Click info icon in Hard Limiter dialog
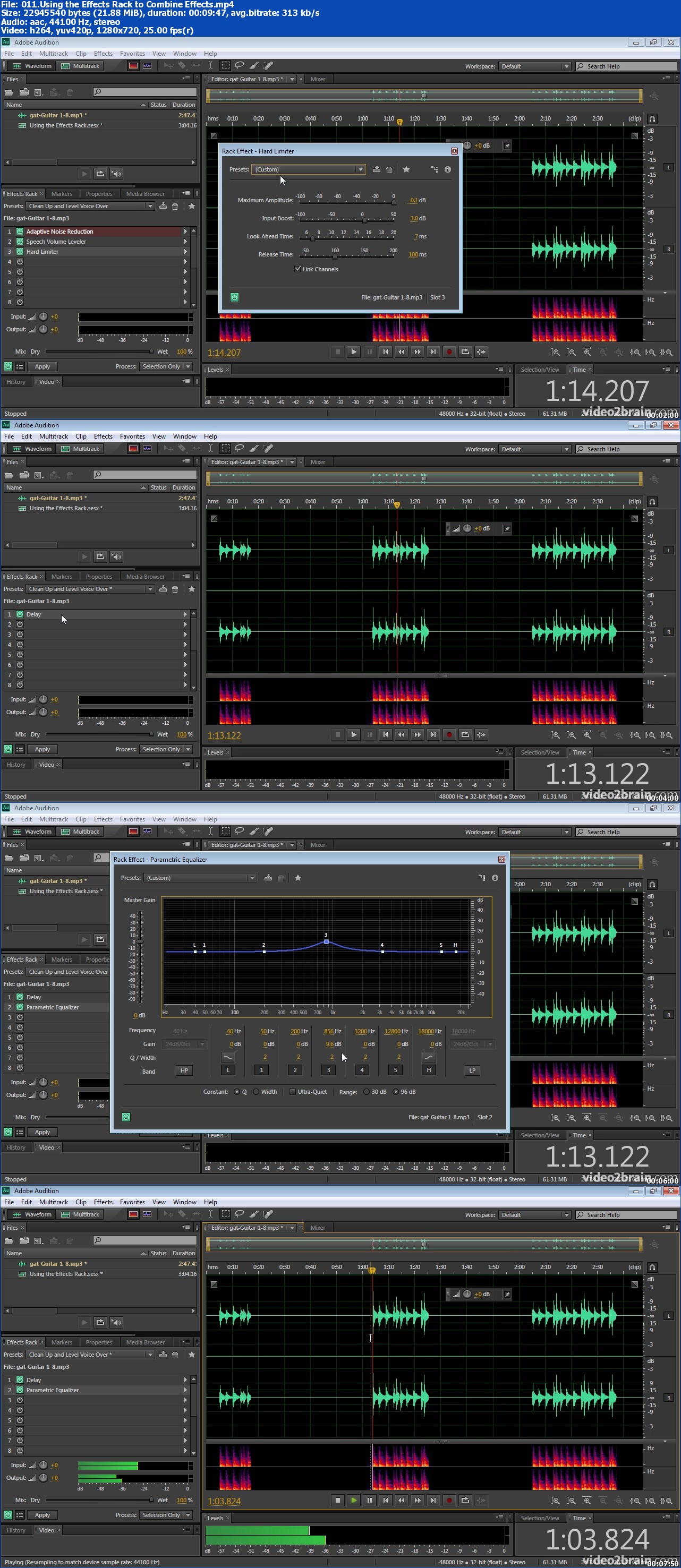Viewport: 681px width, 1568px height. pos(448,169)
